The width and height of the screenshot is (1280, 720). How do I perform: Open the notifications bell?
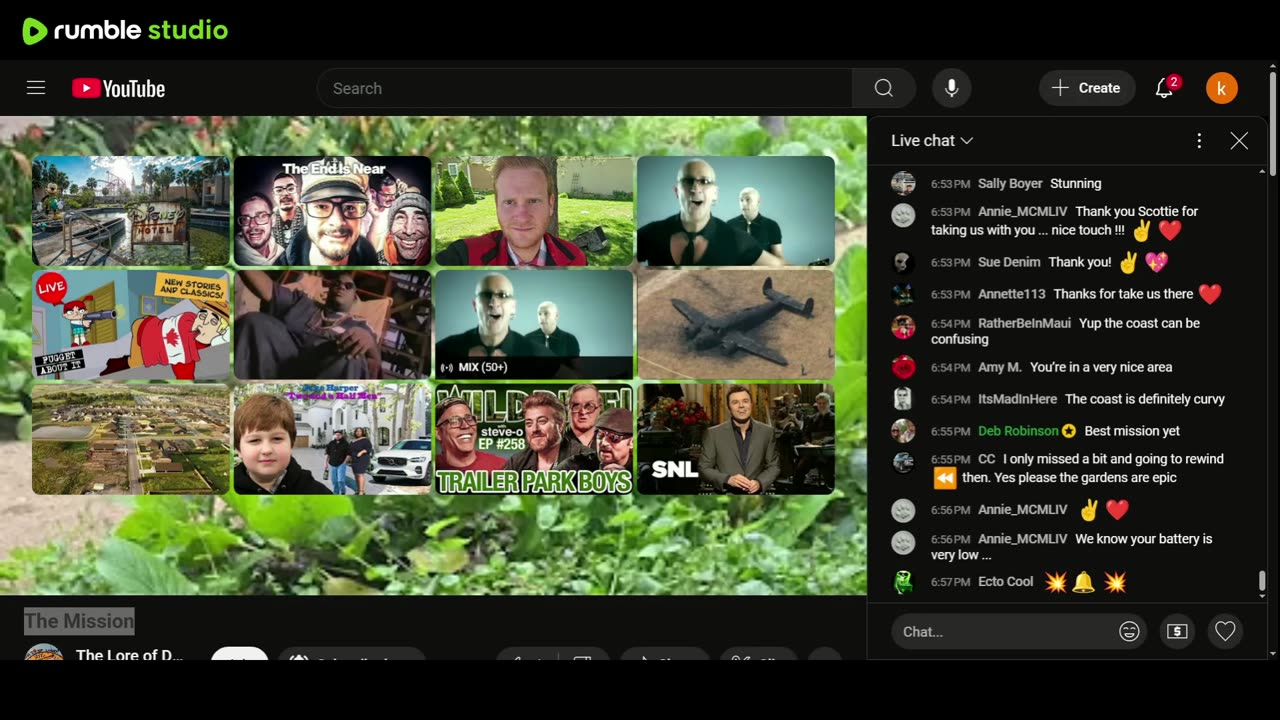pos(1165,88)
